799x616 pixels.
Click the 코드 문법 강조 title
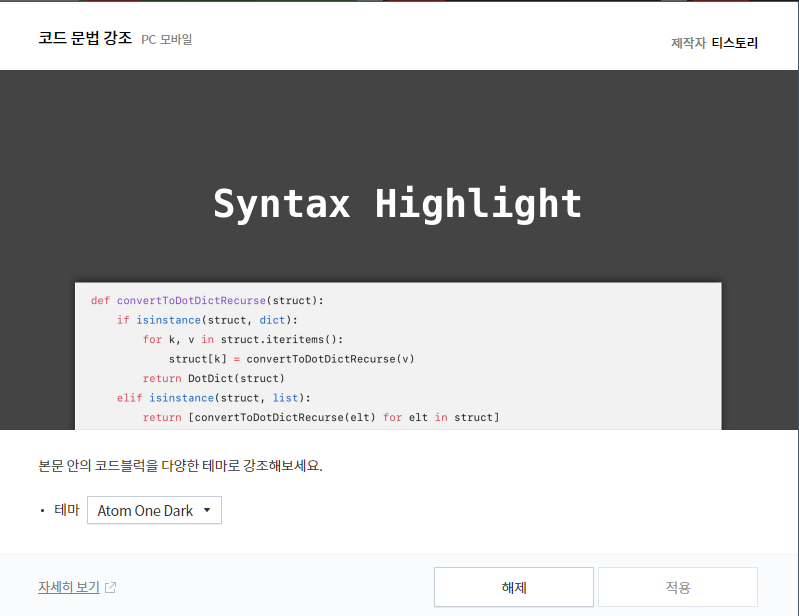(x=85, y=38)
